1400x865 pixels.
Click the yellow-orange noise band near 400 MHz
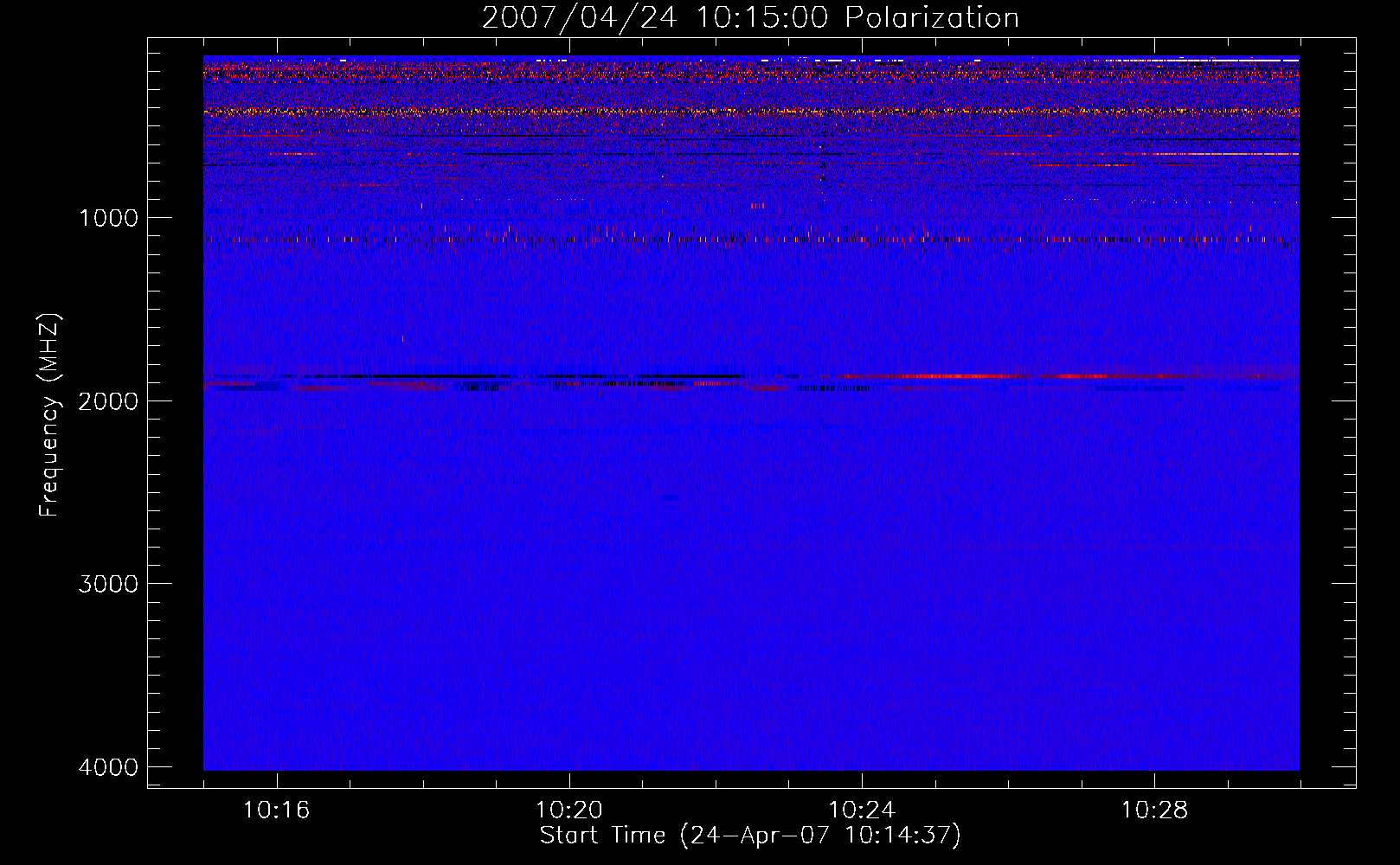tap(751, 112)
